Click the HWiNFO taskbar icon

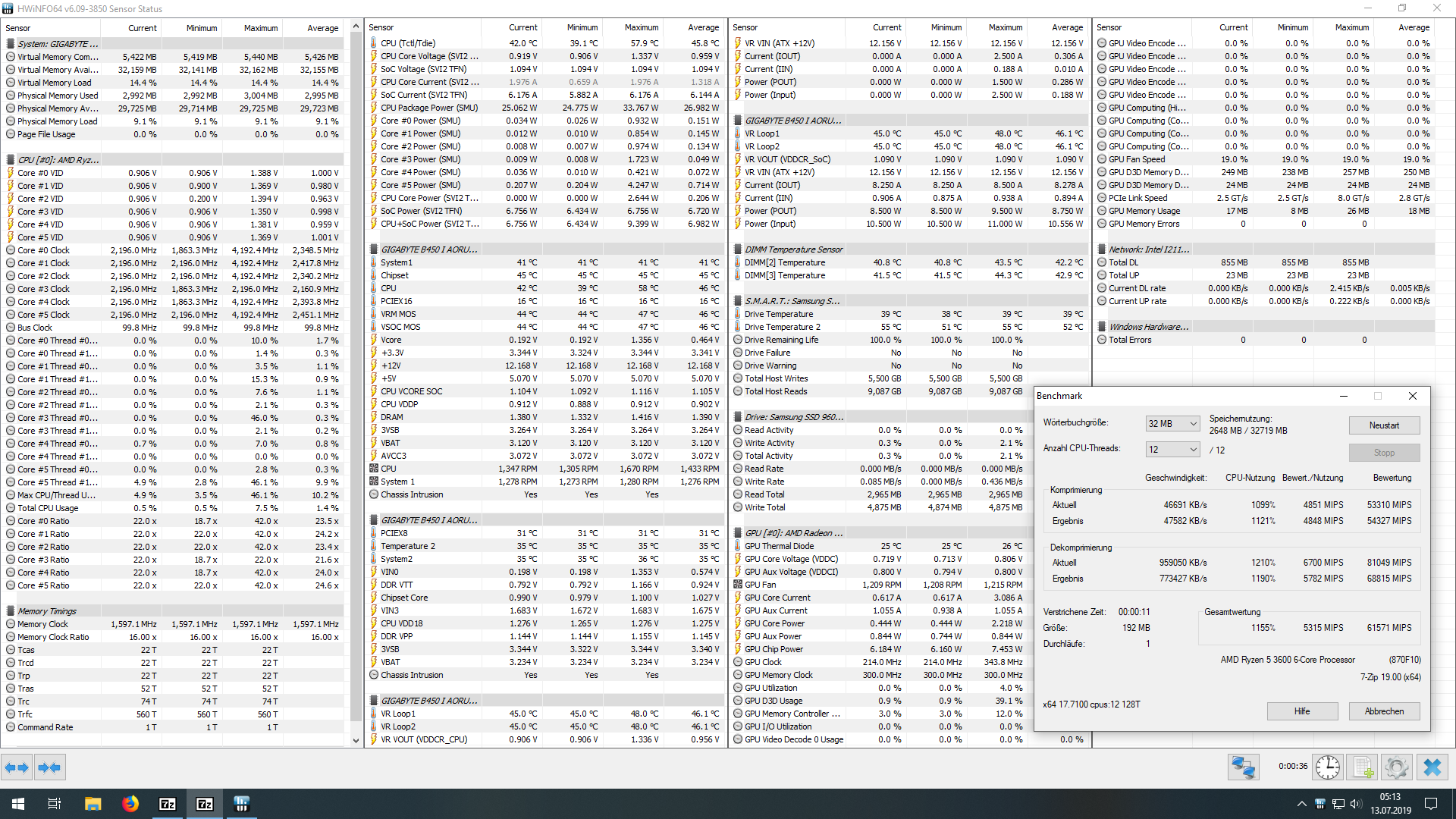pyautogui.click(x=241, y=804)
